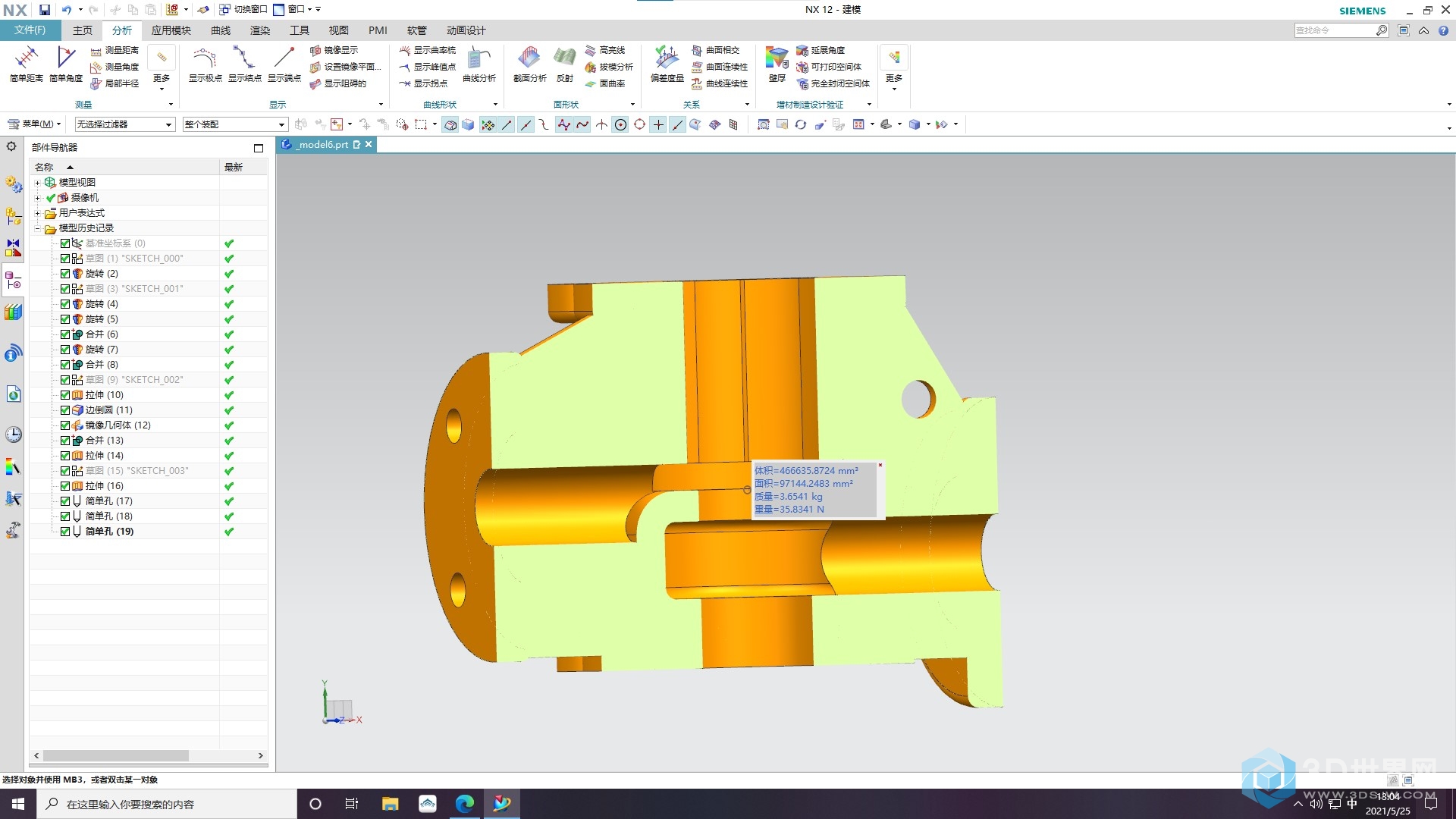The image size is (1456, 819).
Task: Uncheck the 旋转 (4) feature checkbox
Action: click(x=65, y=304)
